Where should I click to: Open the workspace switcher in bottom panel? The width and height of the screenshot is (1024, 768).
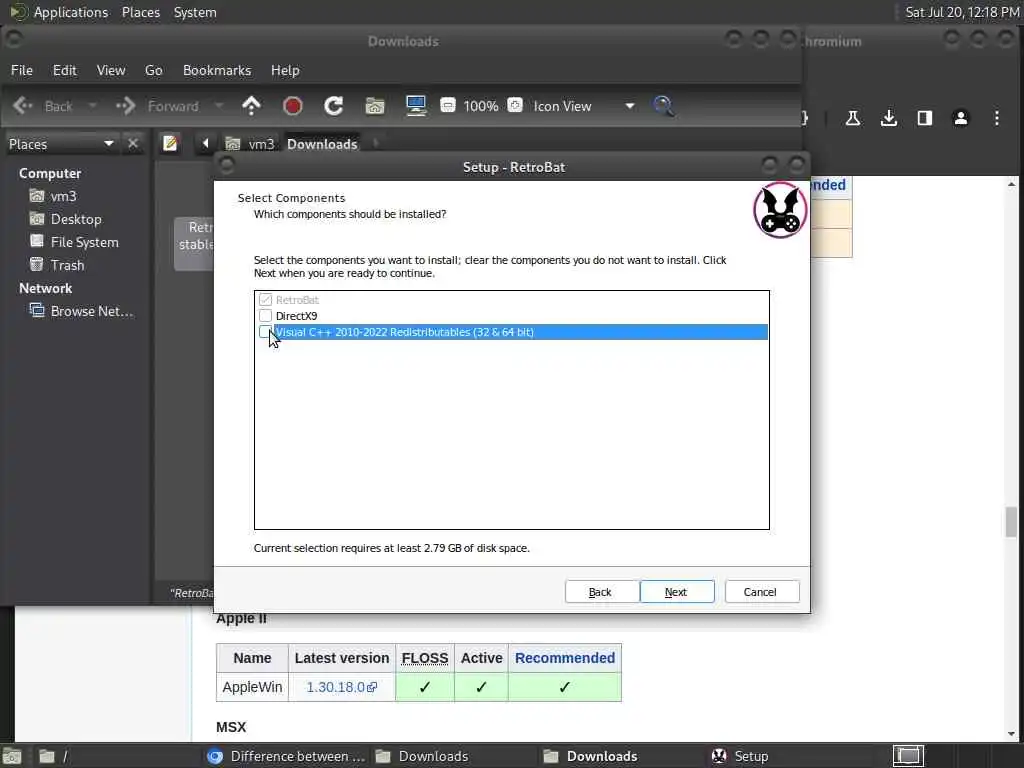pos(908,756)
